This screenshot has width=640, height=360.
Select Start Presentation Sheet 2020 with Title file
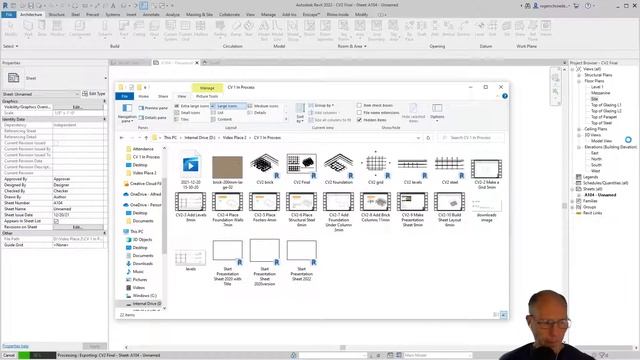coord(228,262)
